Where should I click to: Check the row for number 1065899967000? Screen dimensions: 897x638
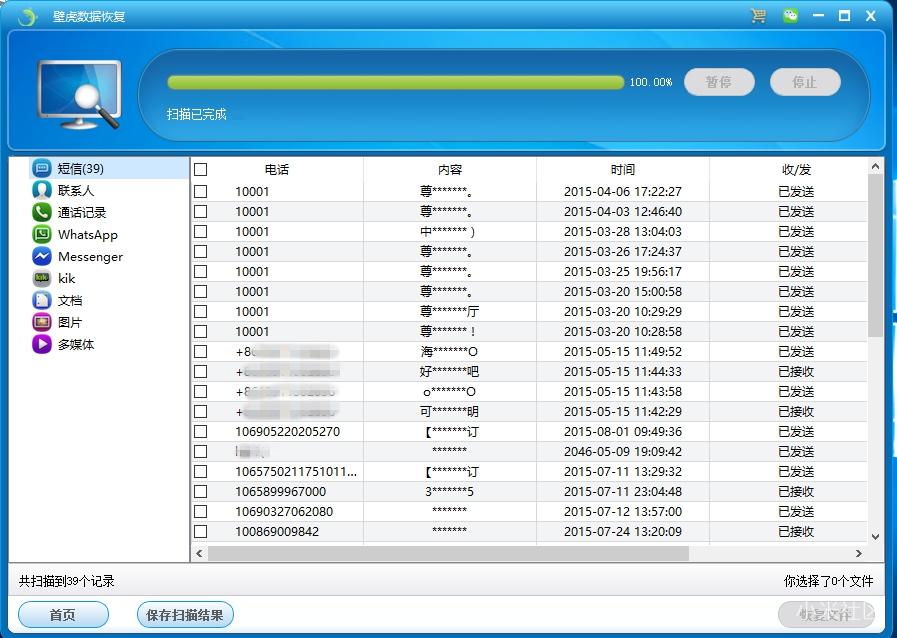point(200,492)
